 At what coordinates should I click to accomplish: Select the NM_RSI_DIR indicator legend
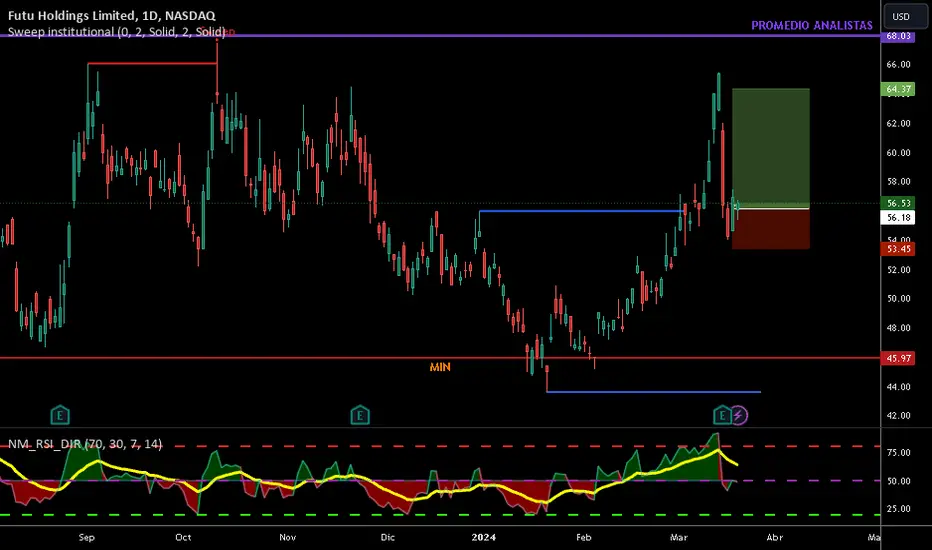click(84, 444)
